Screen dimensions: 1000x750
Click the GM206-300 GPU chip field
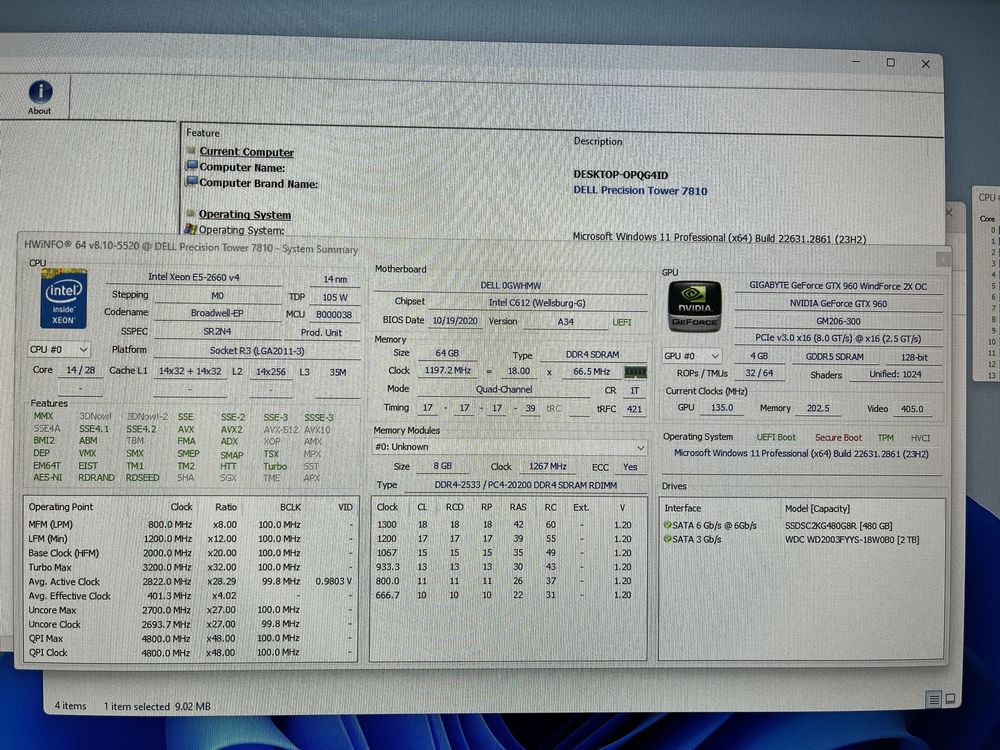[x=838, y=321]
